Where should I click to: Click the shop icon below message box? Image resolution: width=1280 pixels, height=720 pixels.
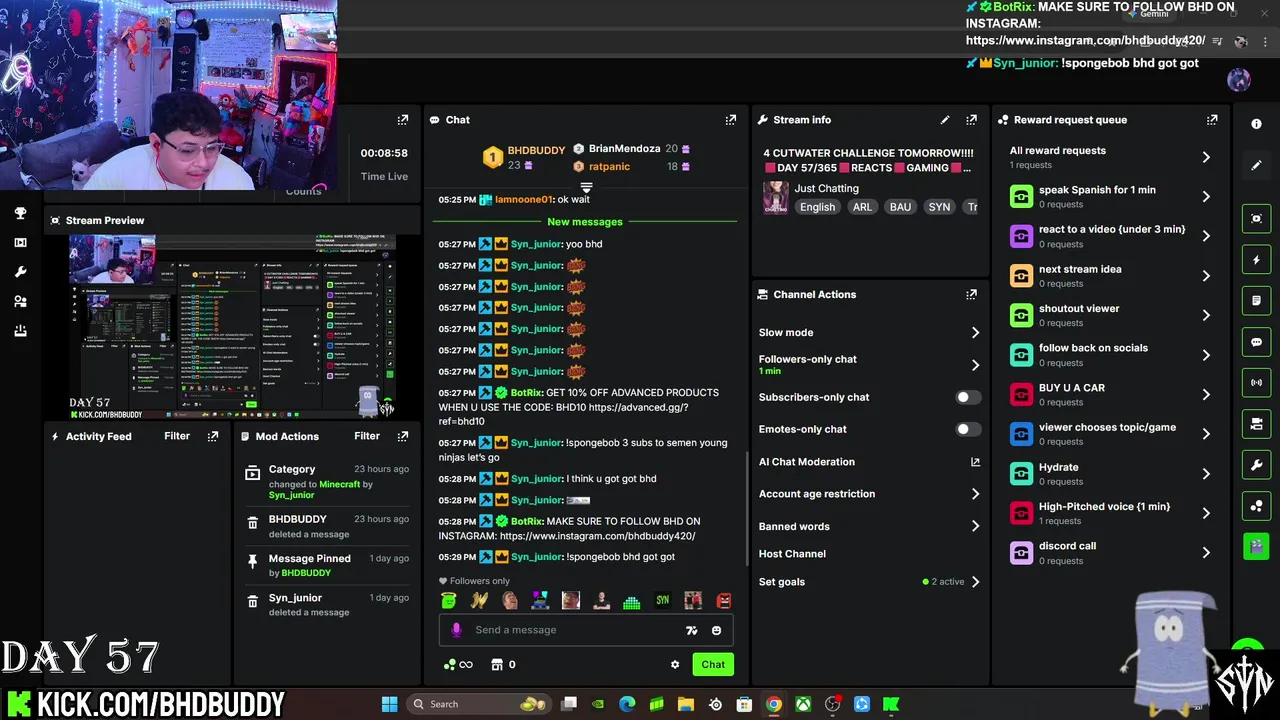point(495,665)
